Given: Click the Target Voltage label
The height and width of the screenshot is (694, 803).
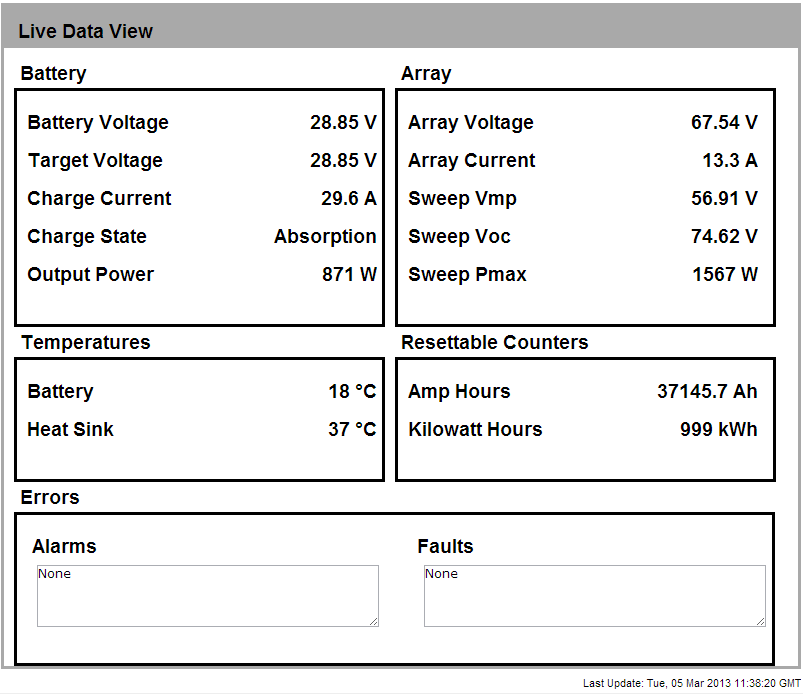Looking at the screenshot, I should tap(95, 161).
